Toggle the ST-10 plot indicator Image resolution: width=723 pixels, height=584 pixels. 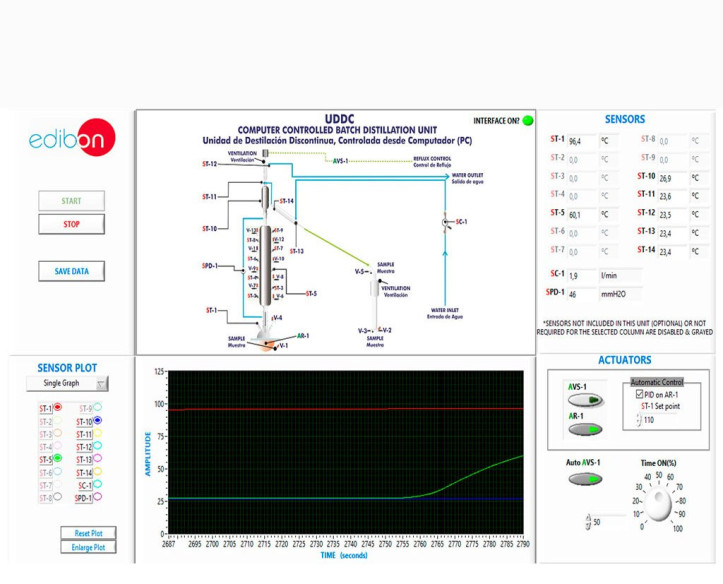click(x=97, y=421)
